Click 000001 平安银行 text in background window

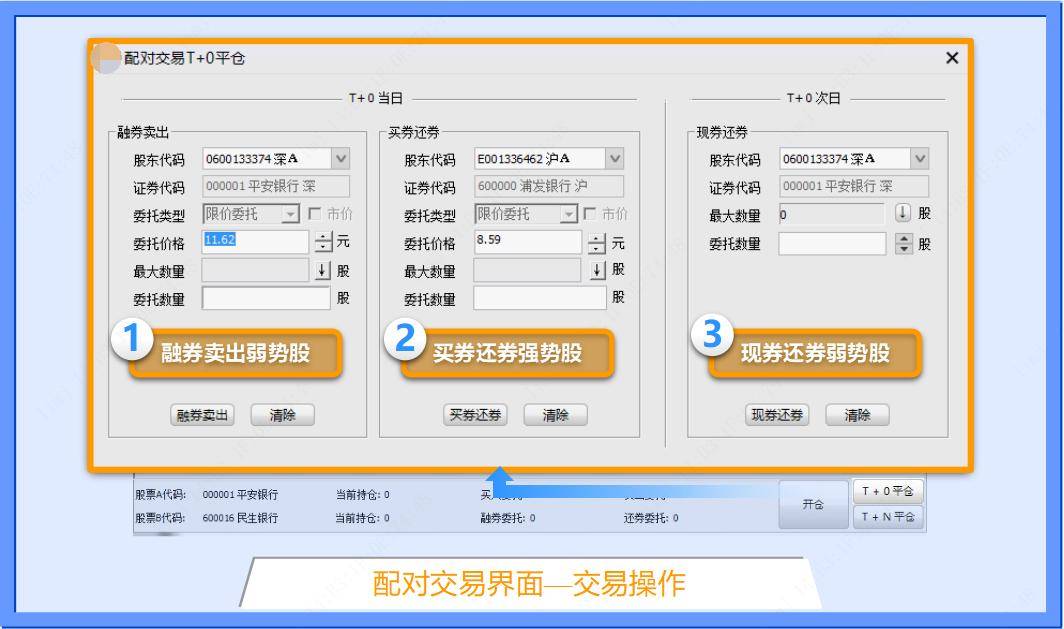pyautogui.click(x=240, y=495)
